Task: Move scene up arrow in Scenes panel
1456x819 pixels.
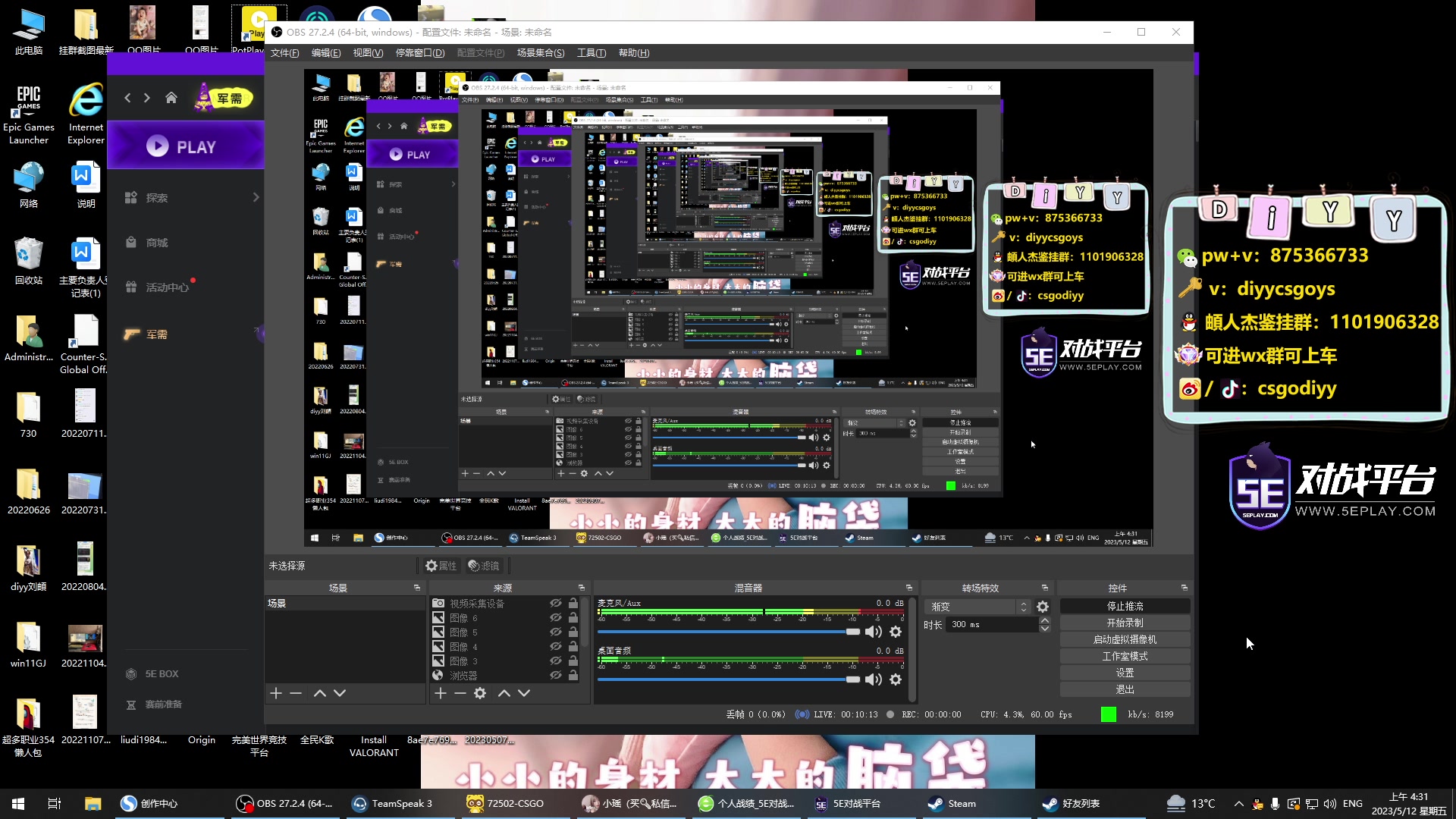Action: tap(320, 693)
